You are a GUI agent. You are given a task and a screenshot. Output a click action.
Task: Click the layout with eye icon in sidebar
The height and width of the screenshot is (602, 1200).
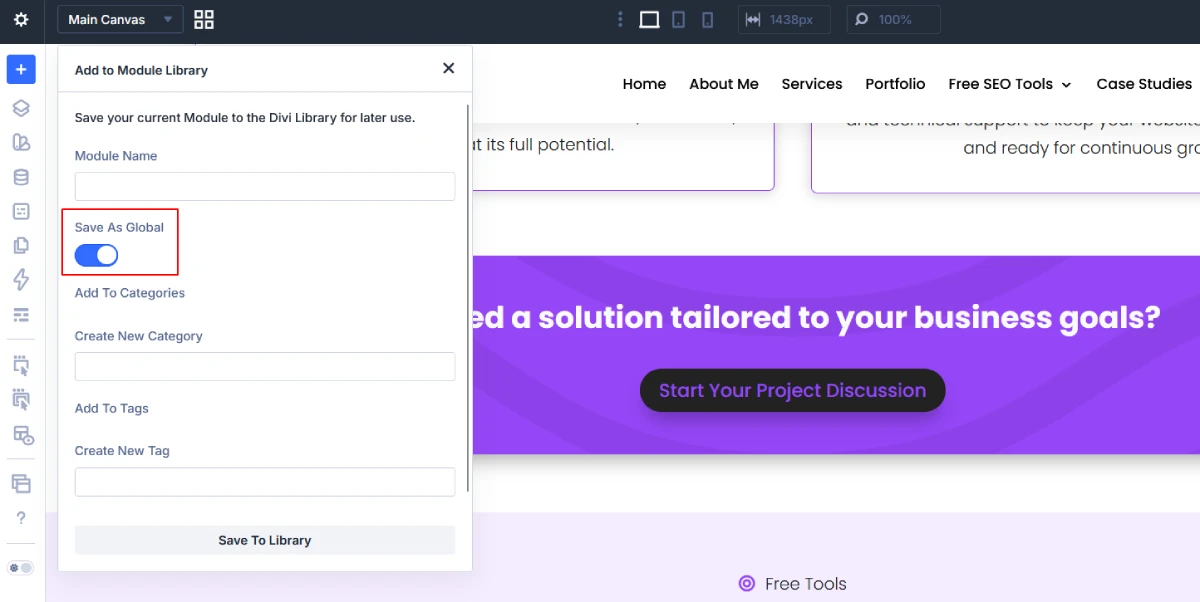coord(22,435)
